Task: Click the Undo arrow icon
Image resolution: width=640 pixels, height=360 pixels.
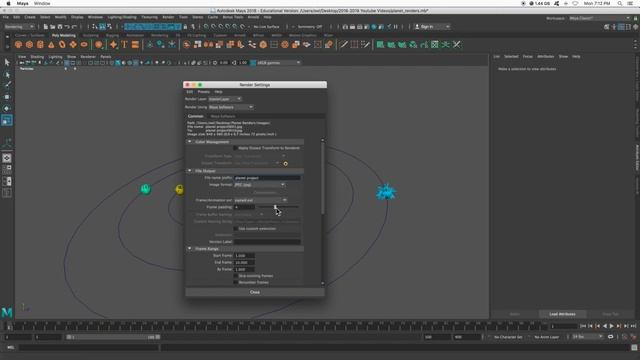Action: click(67, 27)
